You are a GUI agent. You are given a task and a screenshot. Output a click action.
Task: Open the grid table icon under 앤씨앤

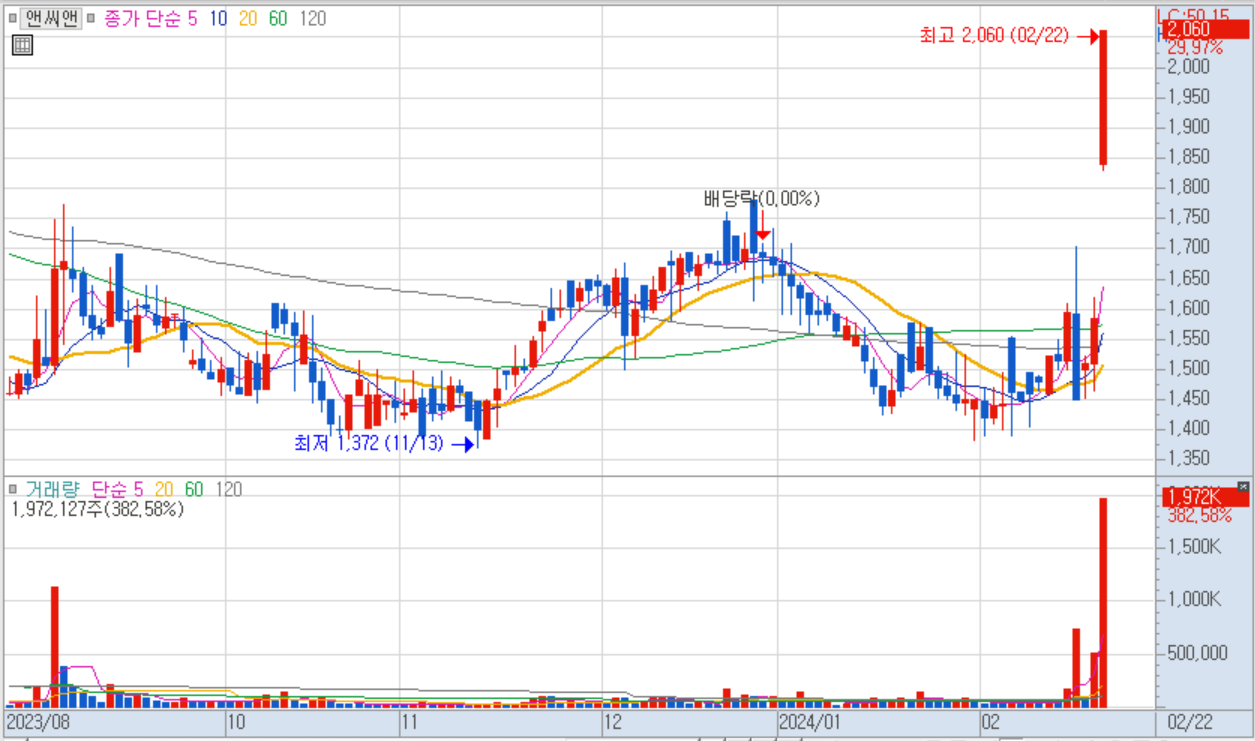pos(23,44)
